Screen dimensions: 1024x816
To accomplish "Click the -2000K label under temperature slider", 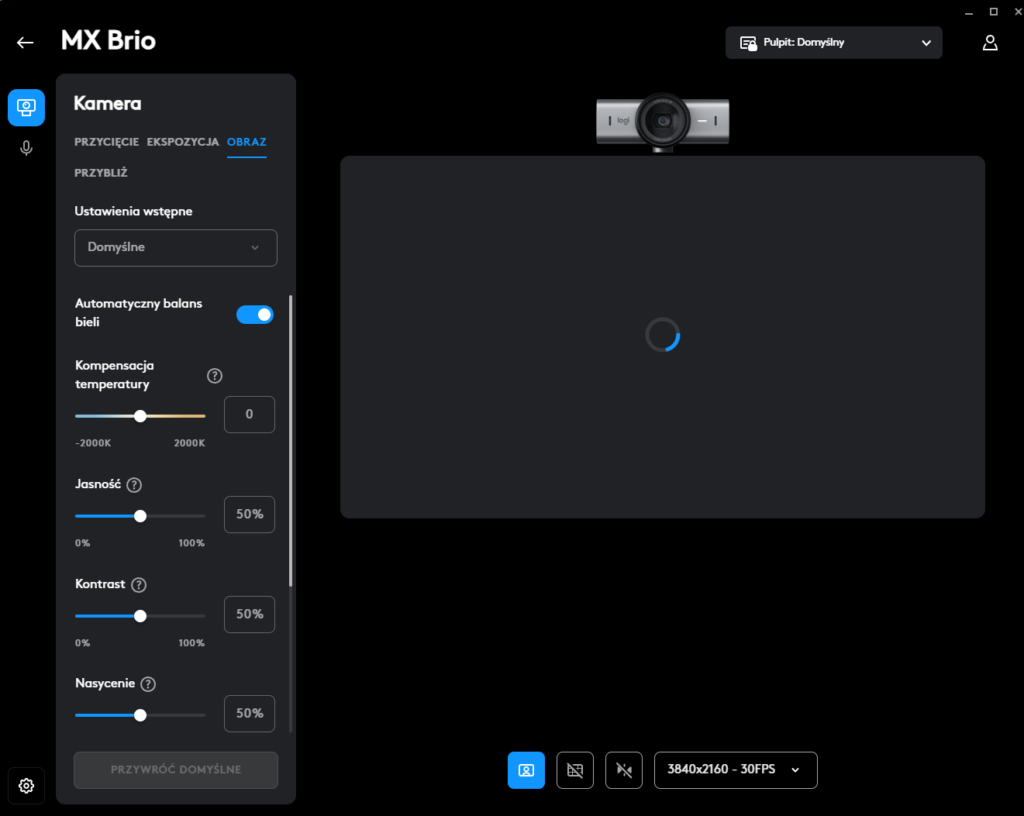I will point(93,443).
